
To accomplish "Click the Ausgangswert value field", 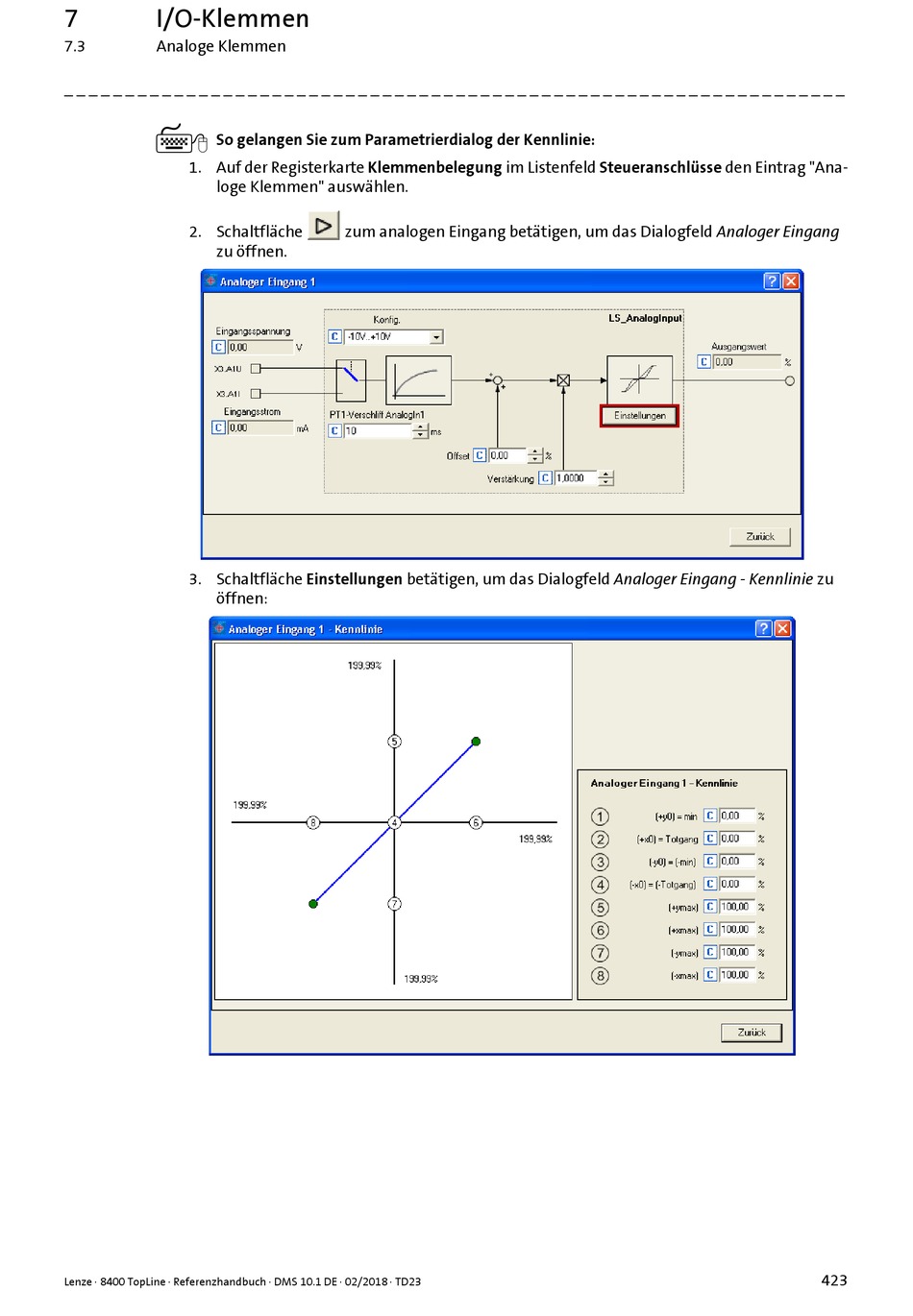I will pos(746,362).
